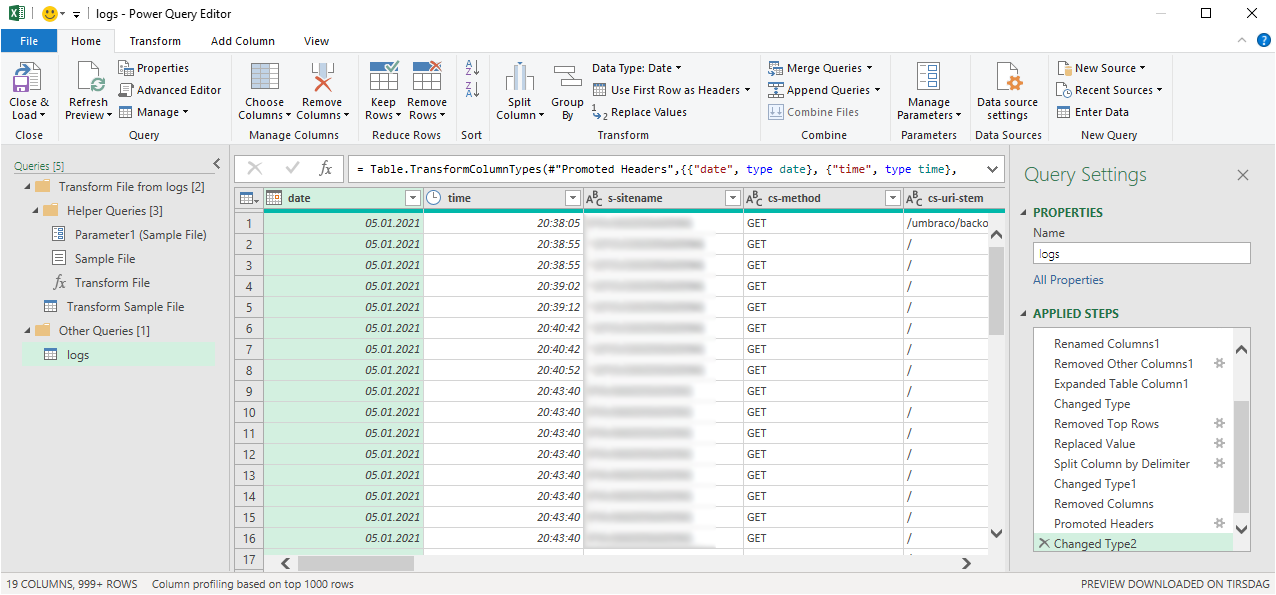Click the query Name input field

pos(1142,254)
